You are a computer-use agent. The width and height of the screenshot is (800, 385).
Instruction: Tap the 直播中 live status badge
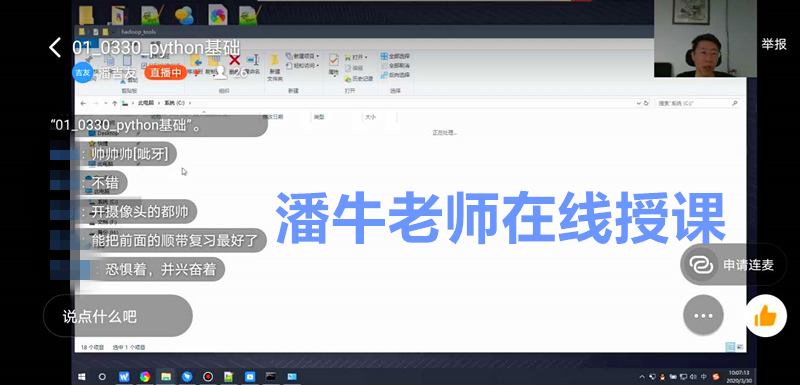coord(165,72)
